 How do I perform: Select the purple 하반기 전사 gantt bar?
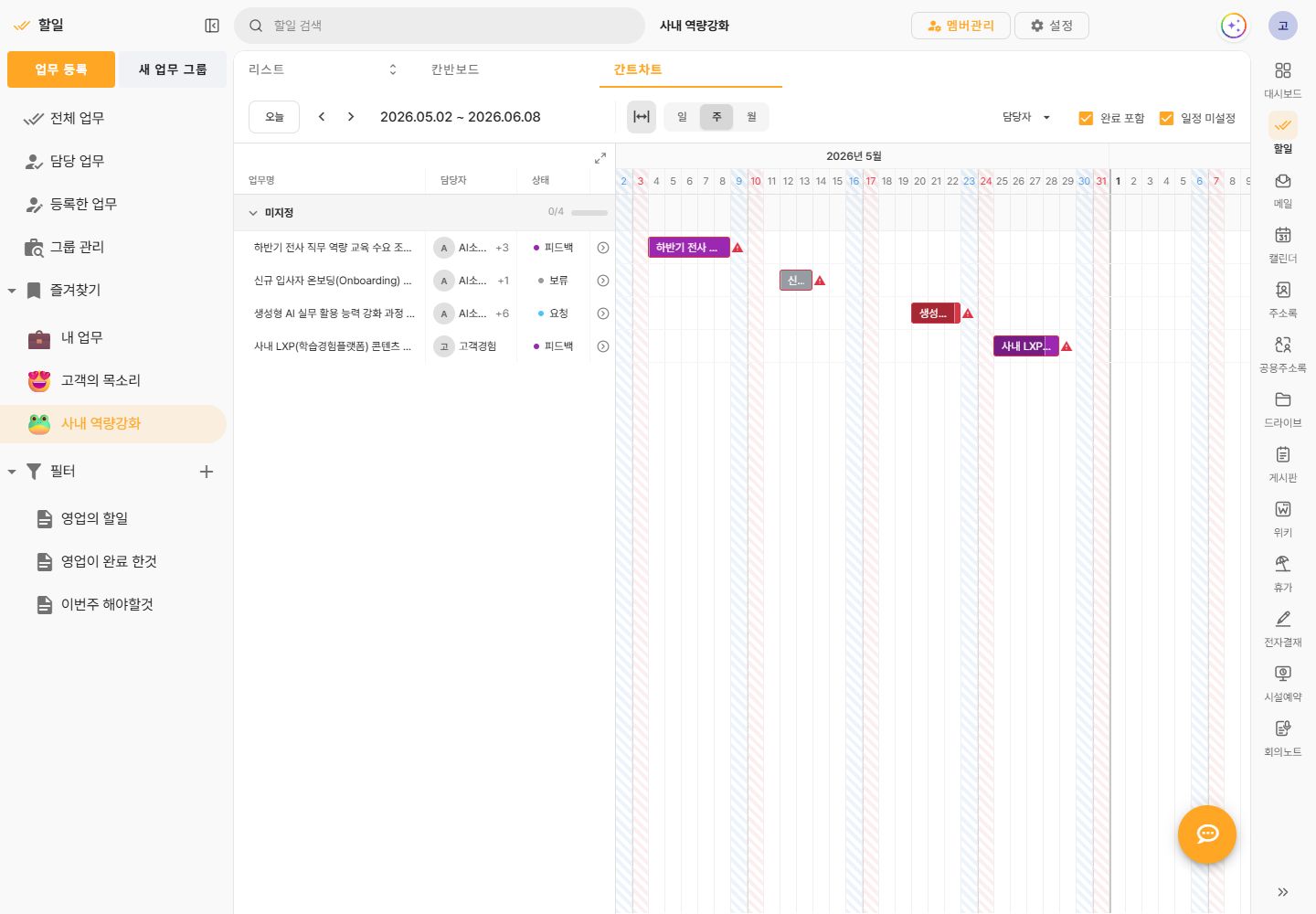tap(689, 248)
